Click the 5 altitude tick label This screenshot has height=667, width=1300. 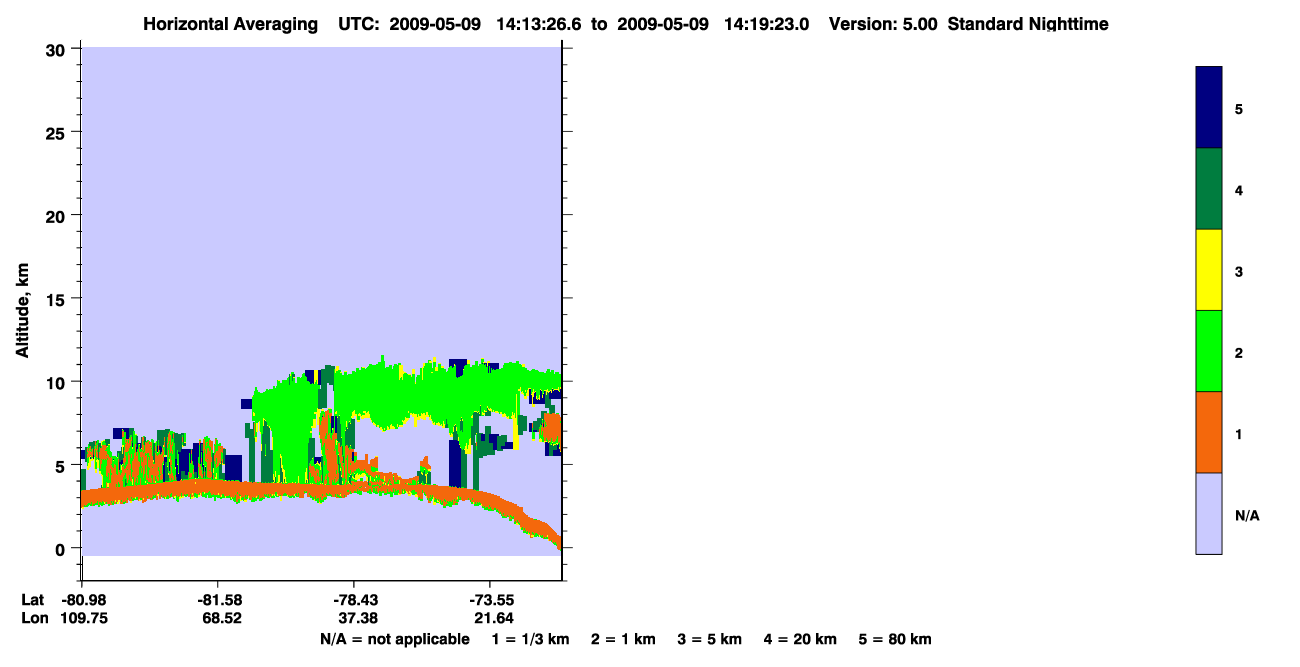[62, 465]
